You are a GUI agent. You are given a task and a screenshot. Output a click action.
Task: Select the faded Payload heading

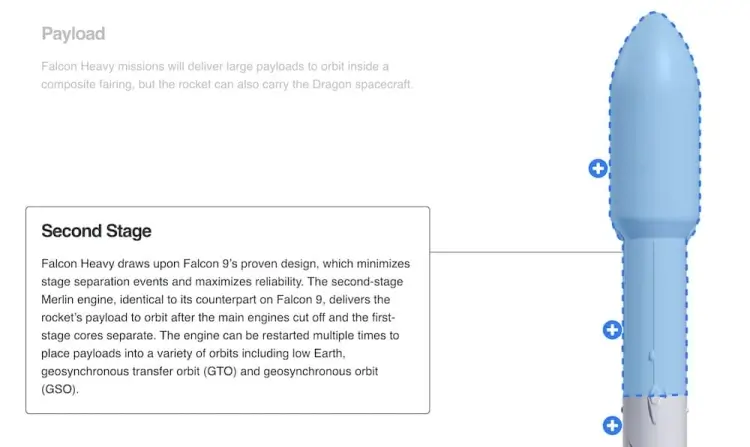(x=73, y=34)
